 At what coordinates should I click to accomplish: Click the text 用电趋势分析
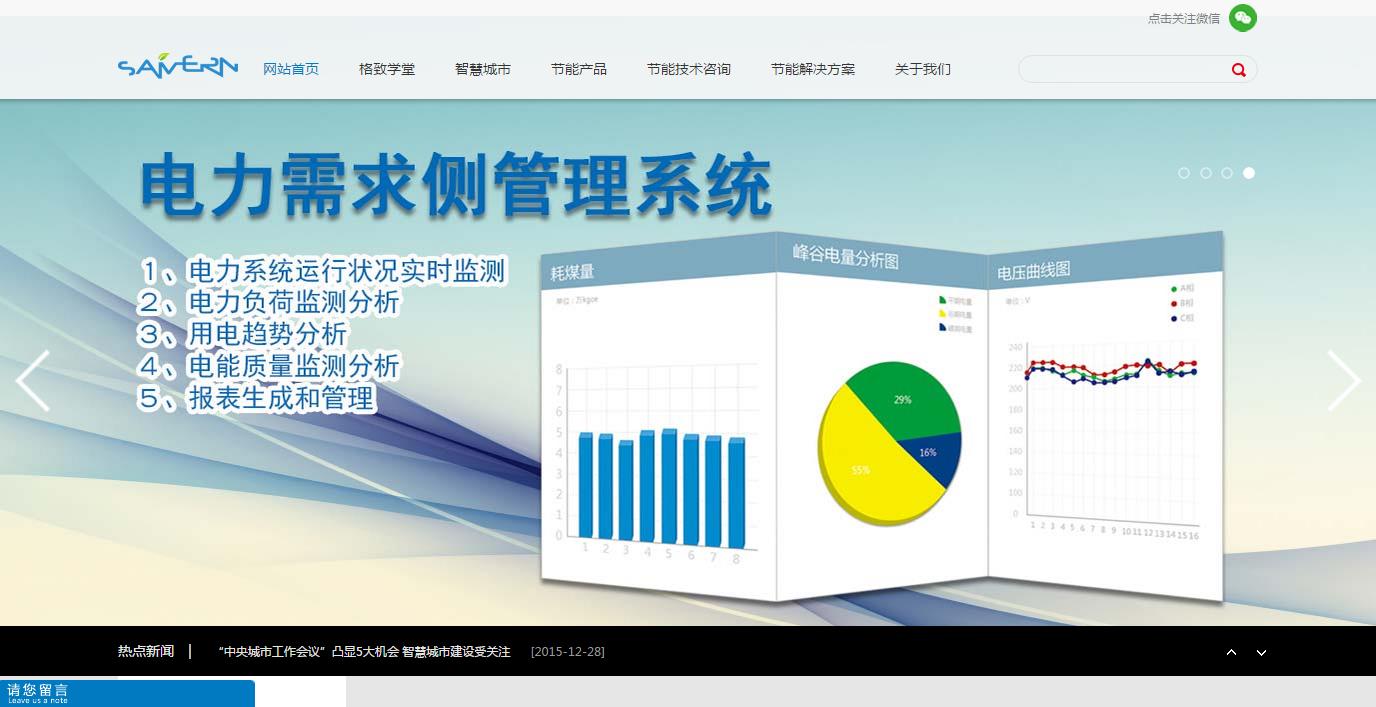(x=268, y=334)
